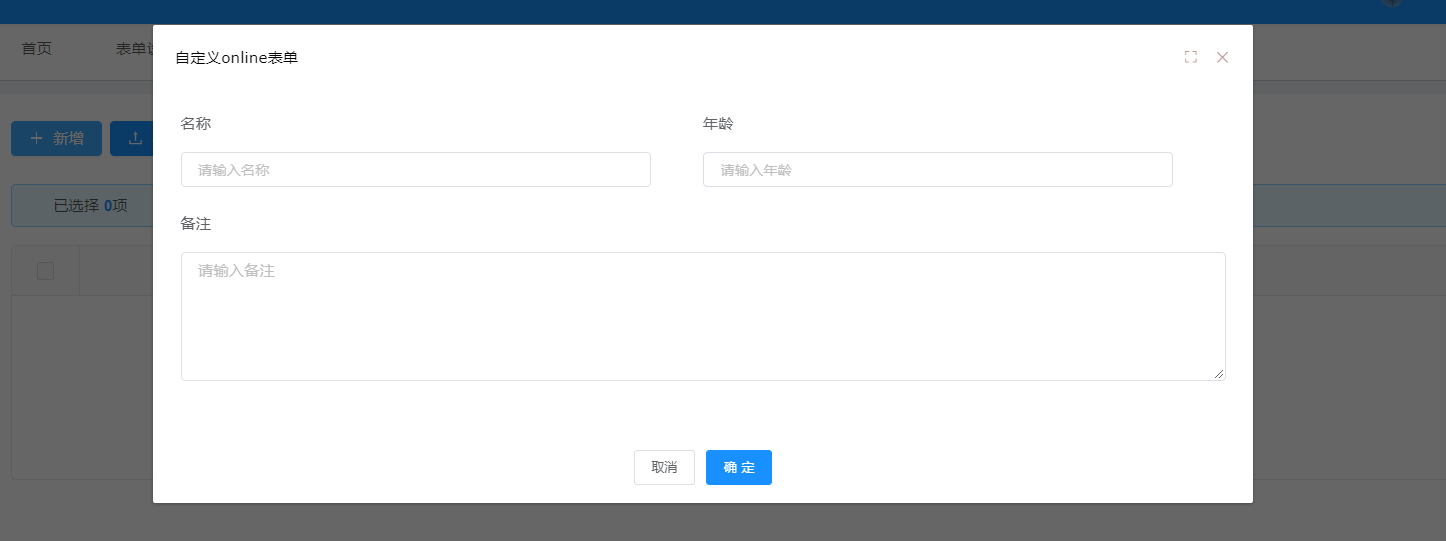Close the 自定义online表单 dialog
This screenshot has width=1446, height=541.
[x=1222, y=57]
